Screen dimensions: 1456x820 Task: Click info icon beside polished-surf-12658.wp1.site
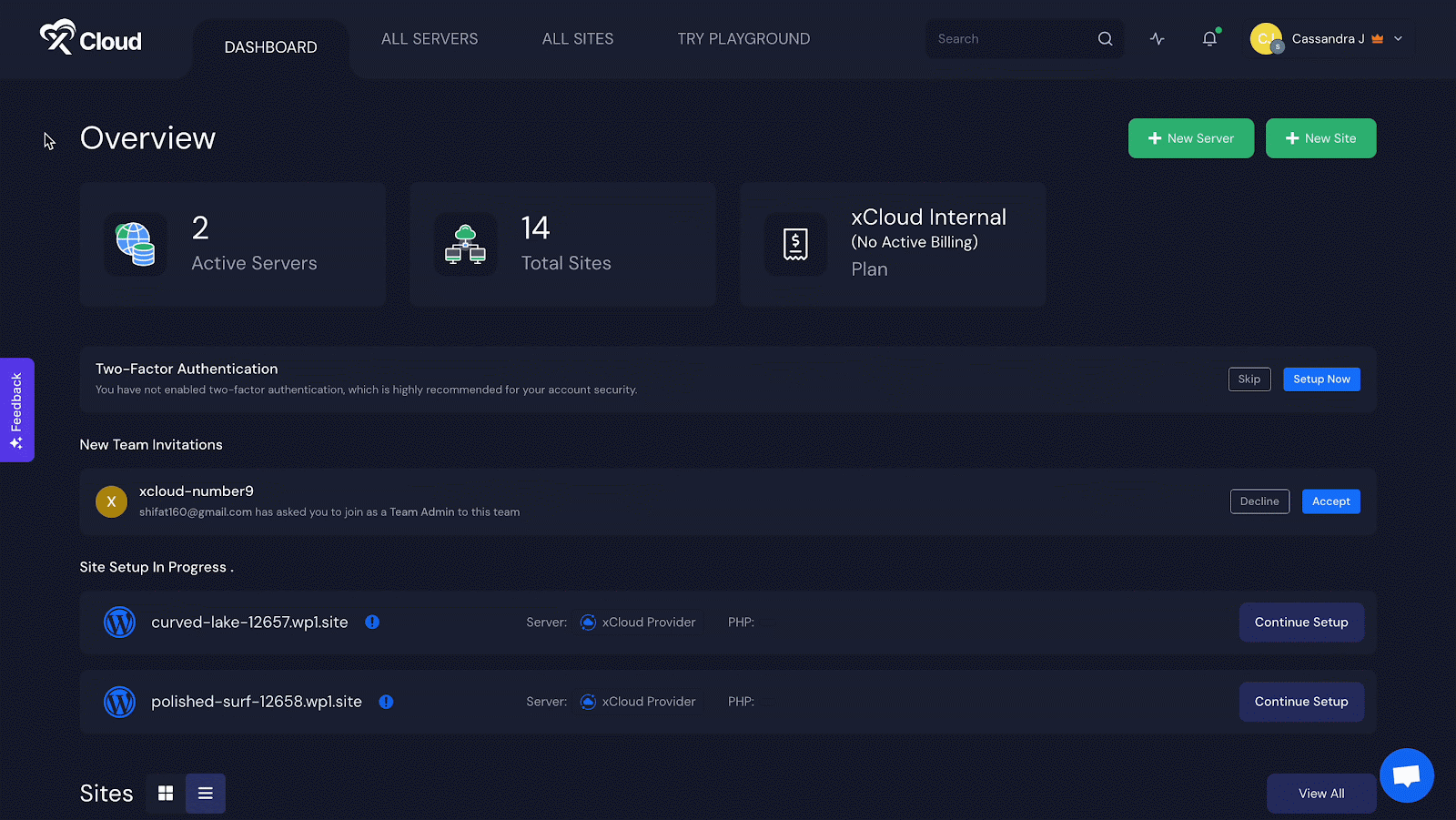(x=386, y=702)
